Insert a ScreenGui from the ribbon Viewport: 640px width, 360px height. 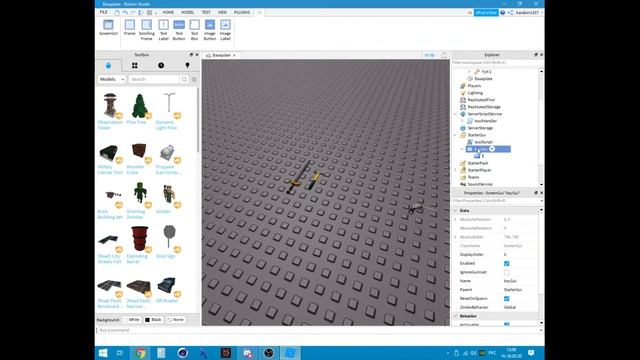(108, 28)
